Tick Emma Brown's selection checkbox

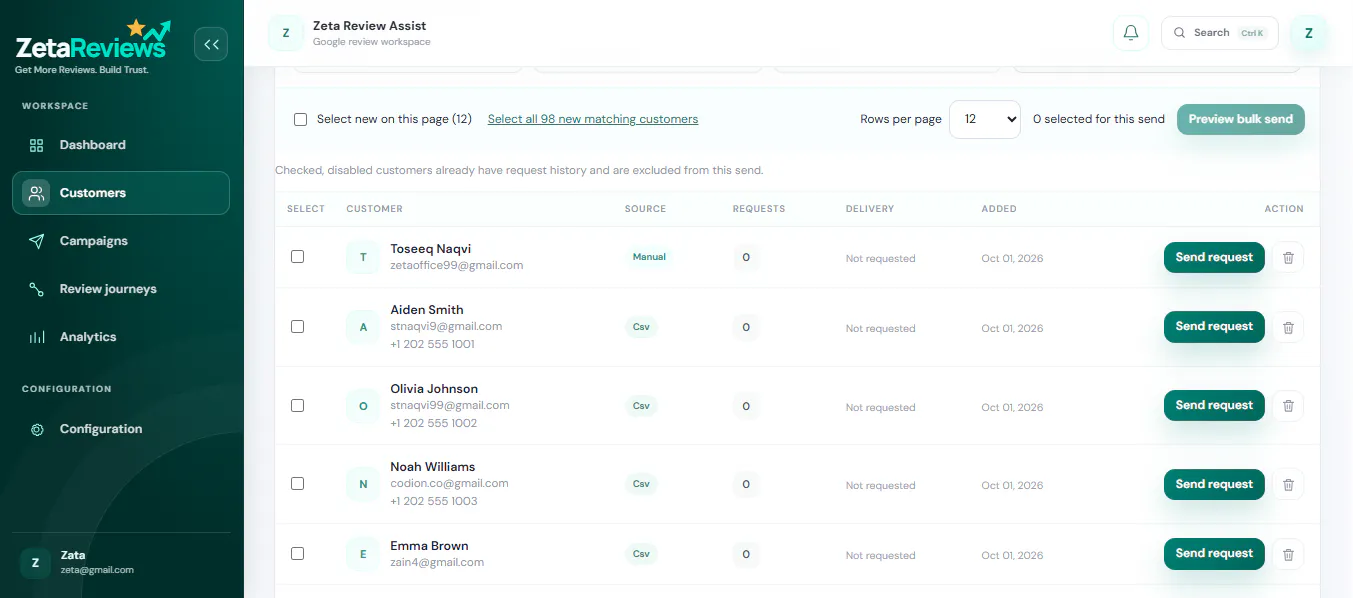click(x=297, y=553)
